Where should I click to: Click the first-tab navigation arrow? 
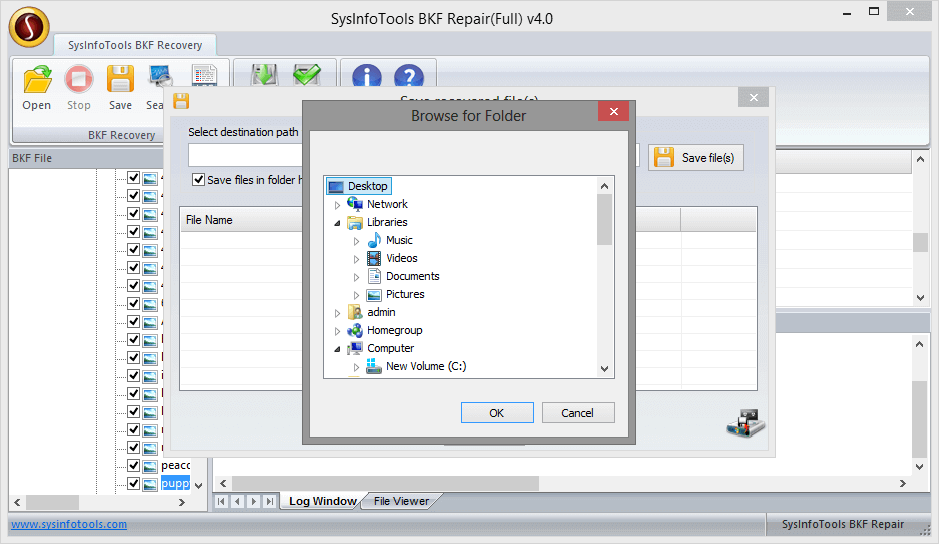tap(222, 501)
